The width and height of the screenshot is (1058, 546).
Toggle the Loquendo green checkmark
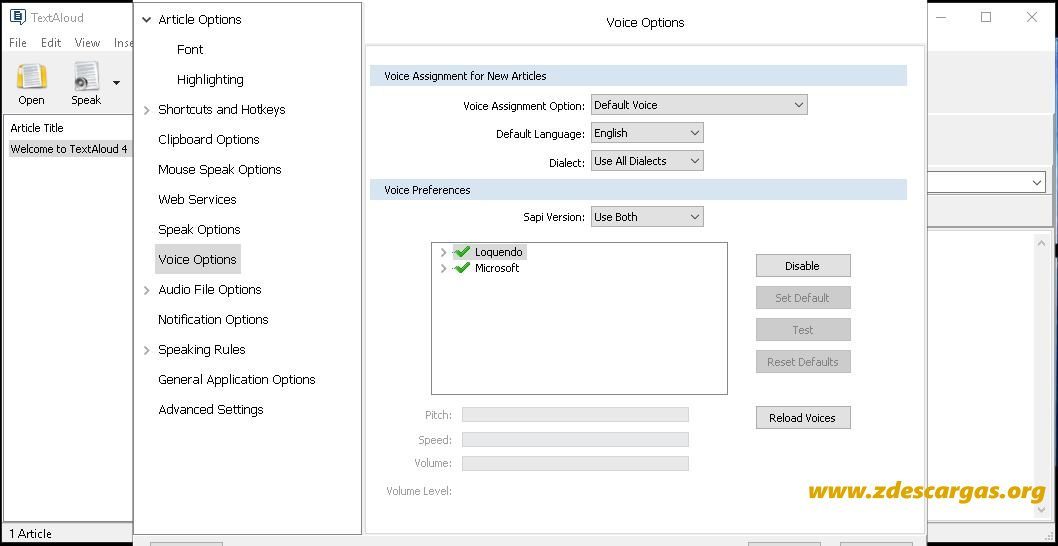pyautogui.click(x=462, y=252)
